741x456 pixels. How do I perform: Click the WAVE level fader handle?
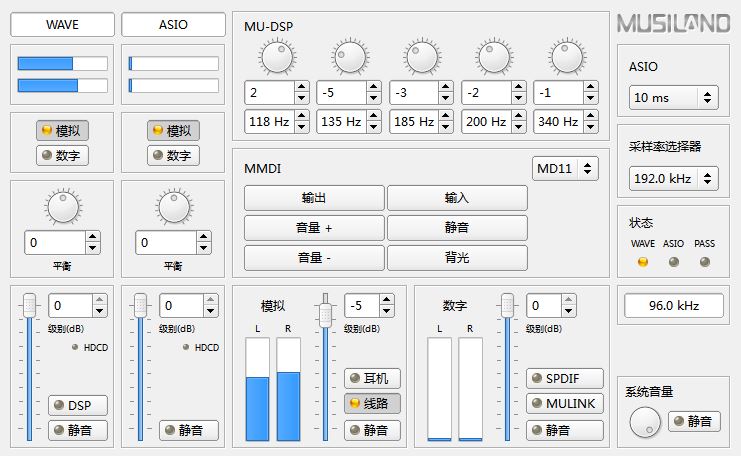click(x=29, y=305)
